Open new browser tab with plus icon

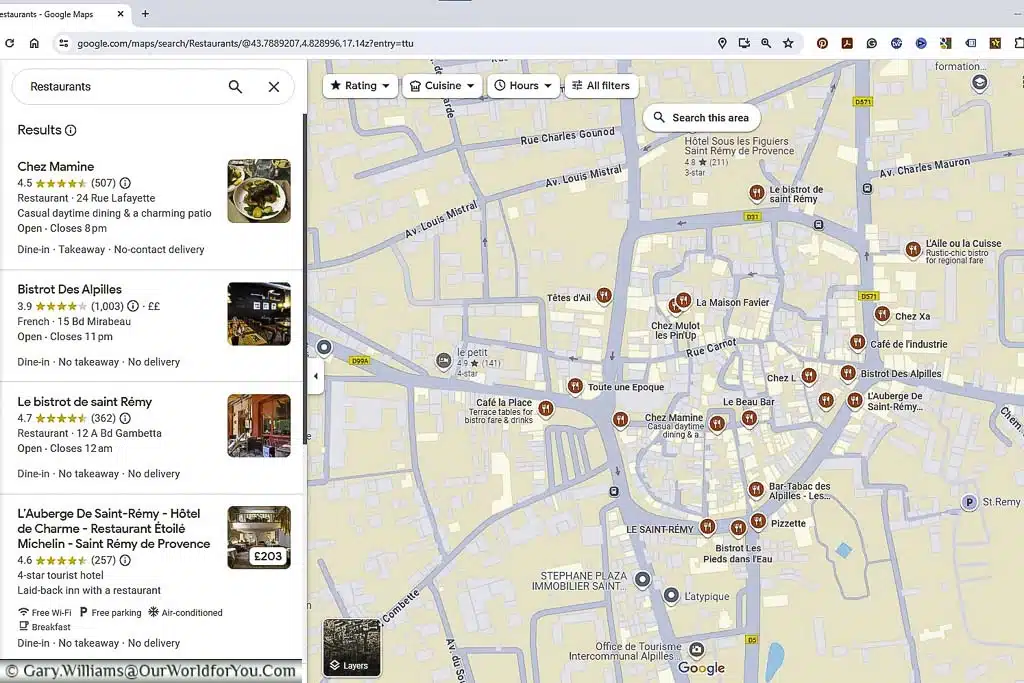click(145, 14)
